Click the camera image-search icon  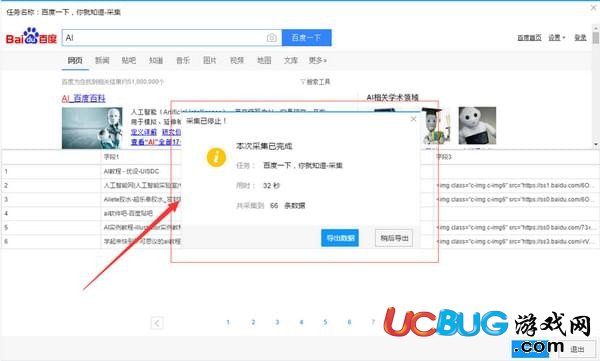pyautogui.click(x=271, y=38)
